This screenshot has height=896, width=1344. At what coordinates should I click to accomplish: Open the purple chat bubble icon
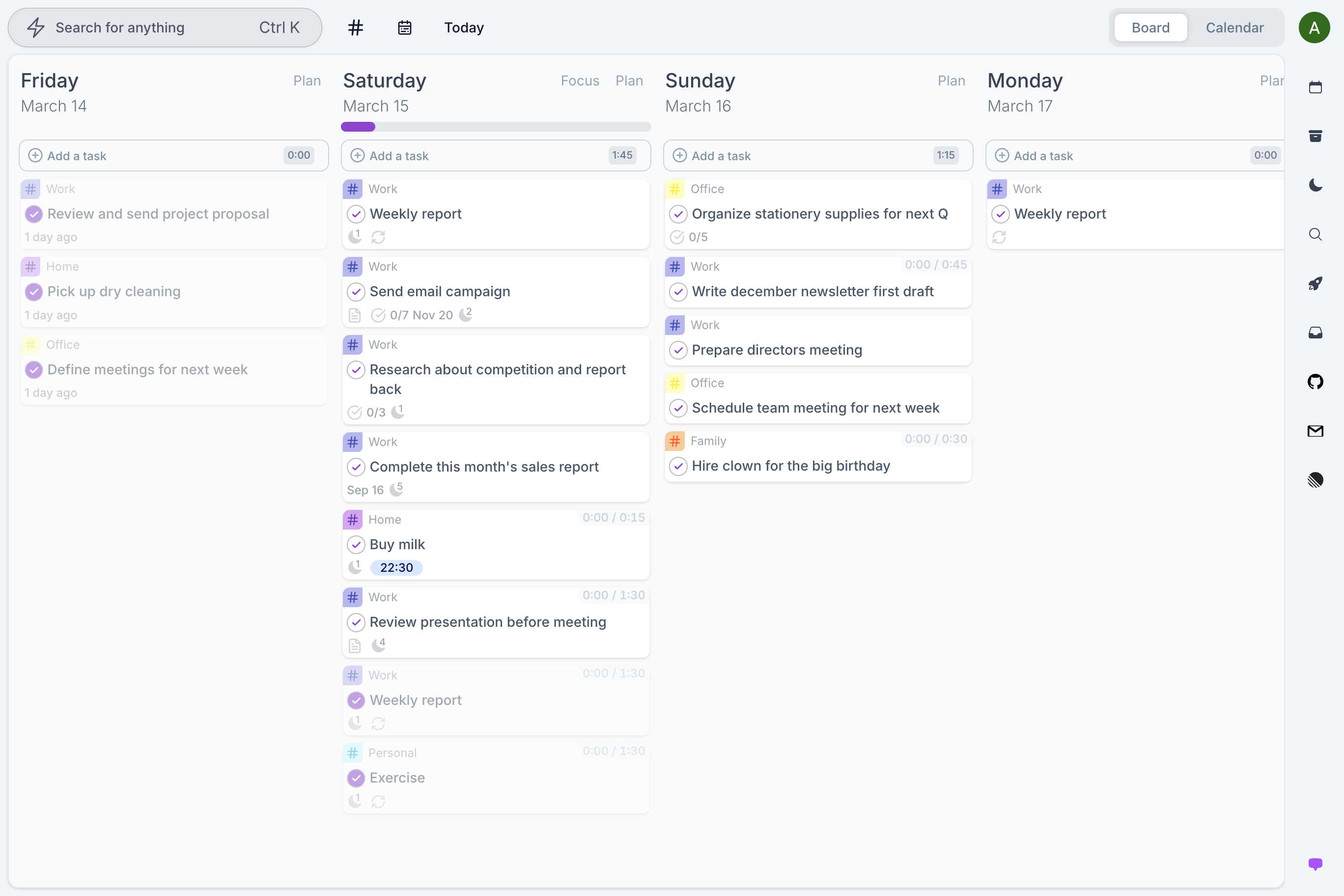1315,864
